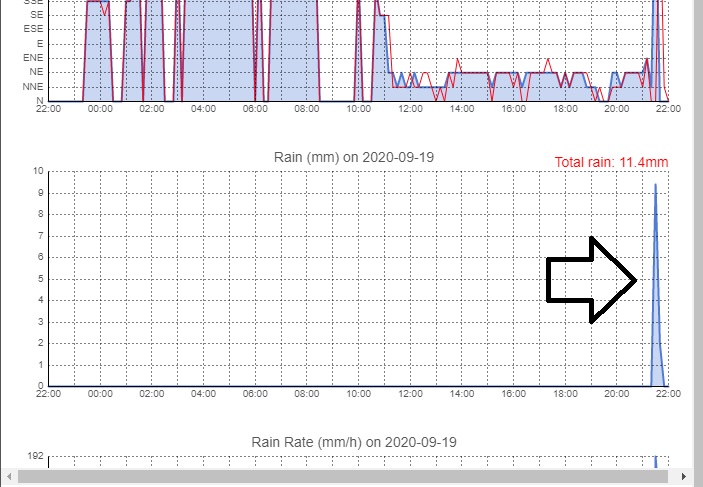Click the '00:00' label under the wind direction chart

(x=100, y=109)
